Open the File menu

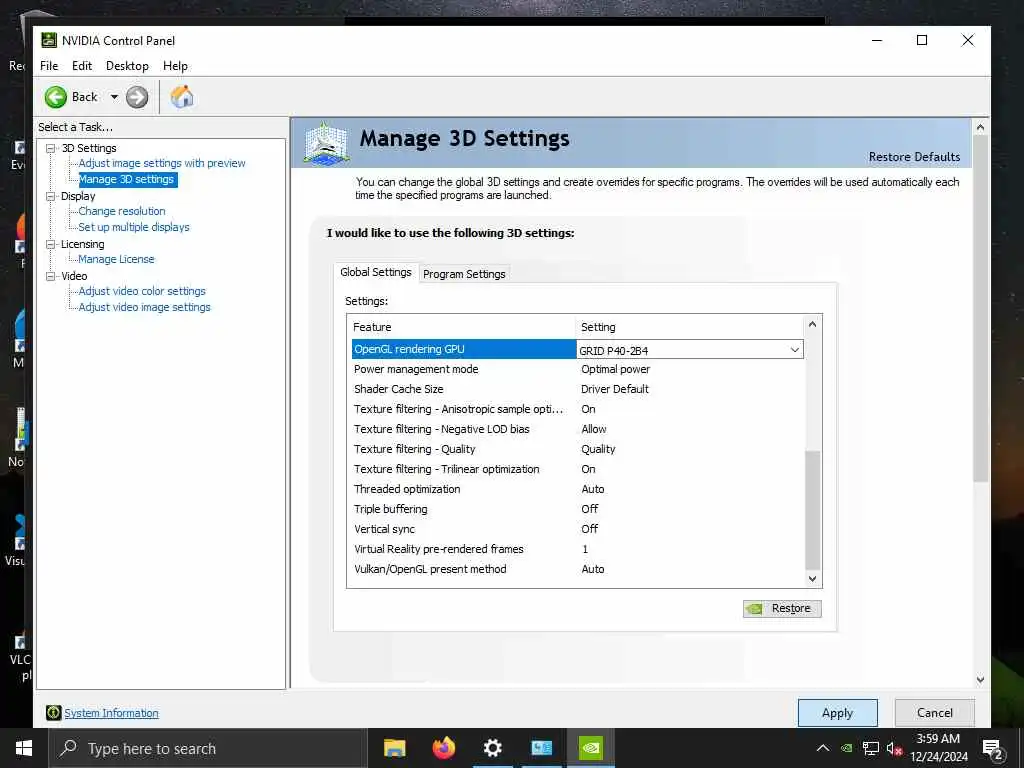pyautogui.click(x=49, y=66)
